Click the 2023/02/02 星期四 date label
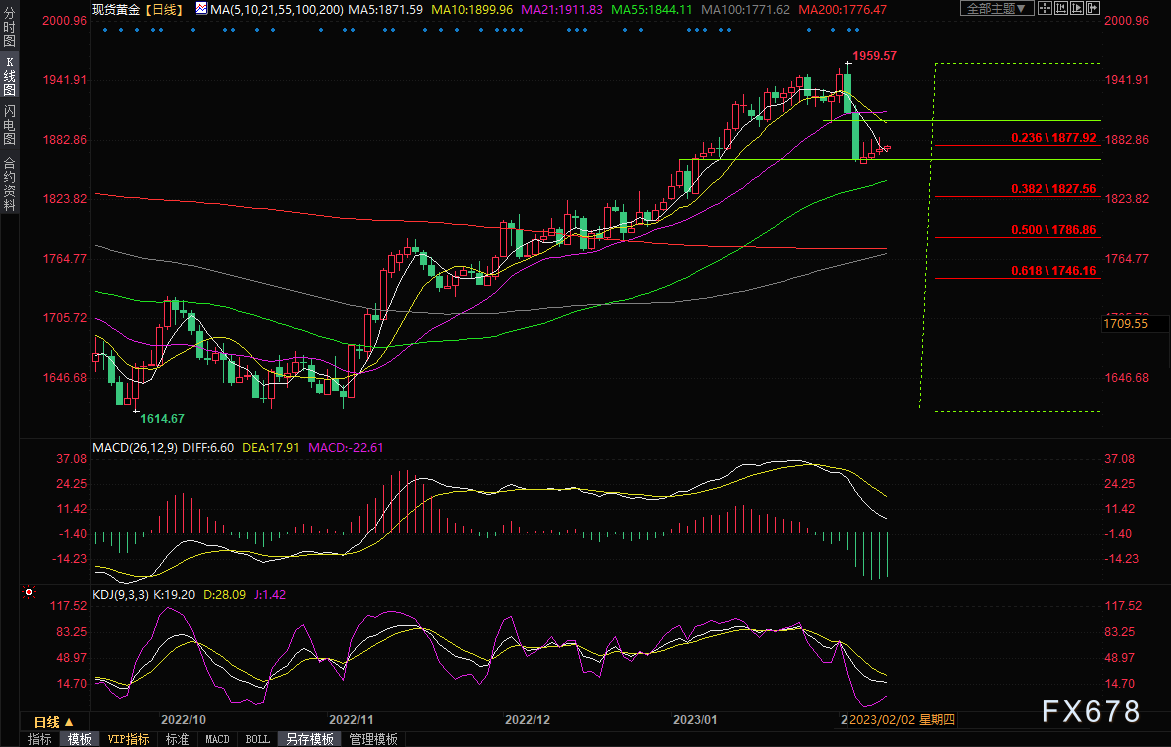The width and height of the screenshot is (1171, 747). 901,719
